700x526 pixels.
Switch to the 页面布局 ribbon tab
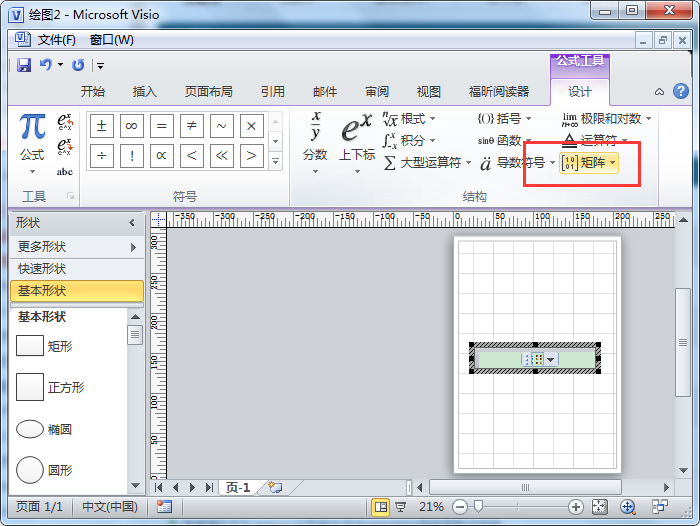tap(209, 92)
